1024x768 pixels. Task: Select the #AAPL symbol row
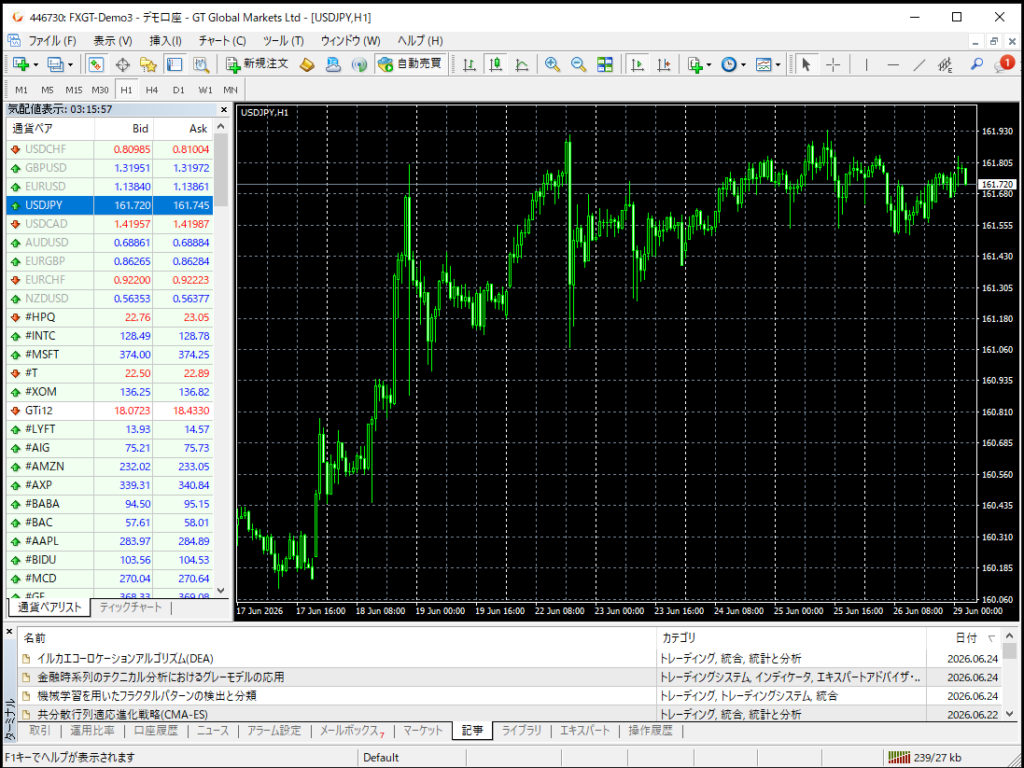(110, 541)
